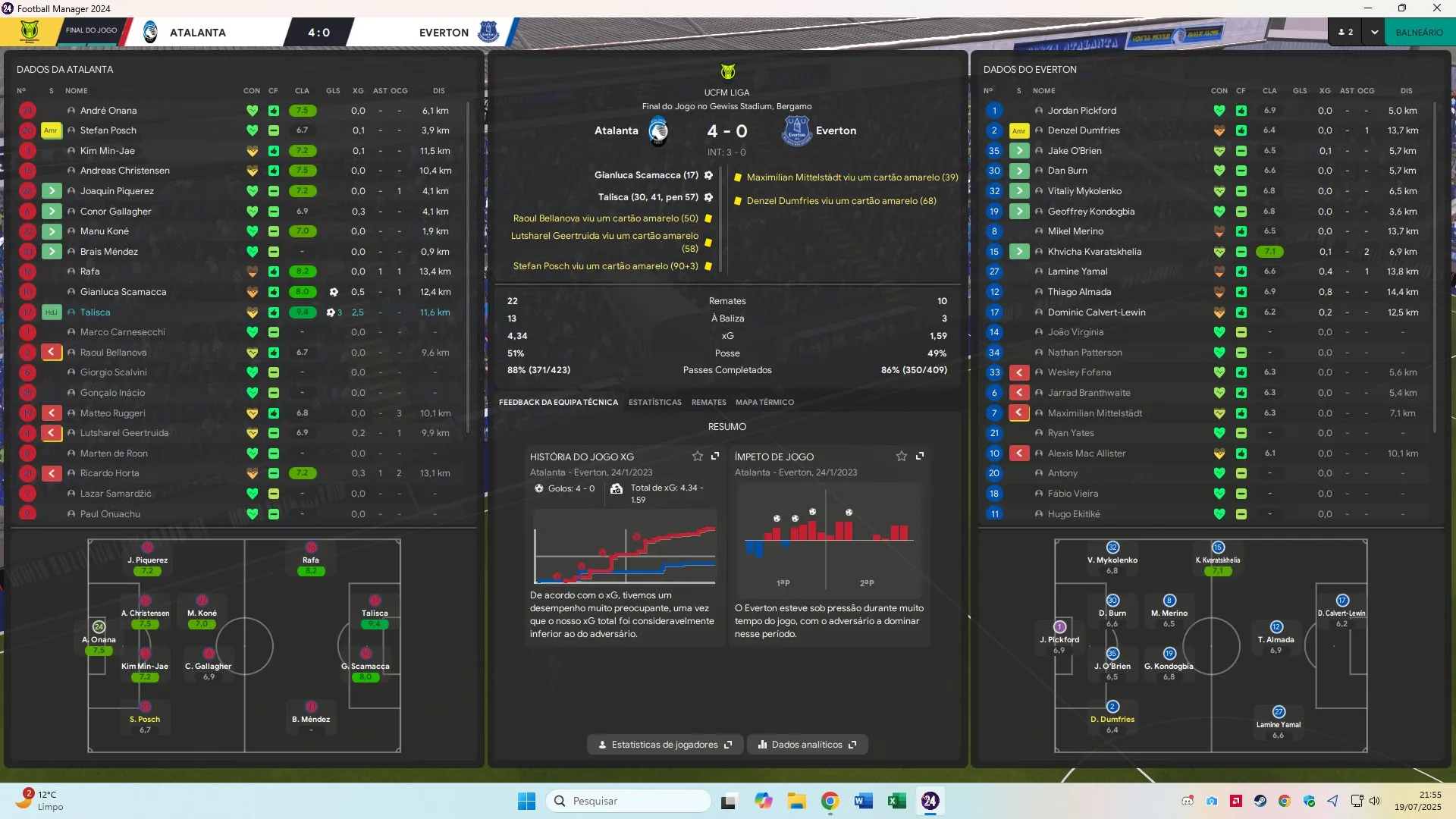This screenshot has width=1456, height=819.
Task: Sort Atalanta table by CLA column
Action: pos(302,91)
